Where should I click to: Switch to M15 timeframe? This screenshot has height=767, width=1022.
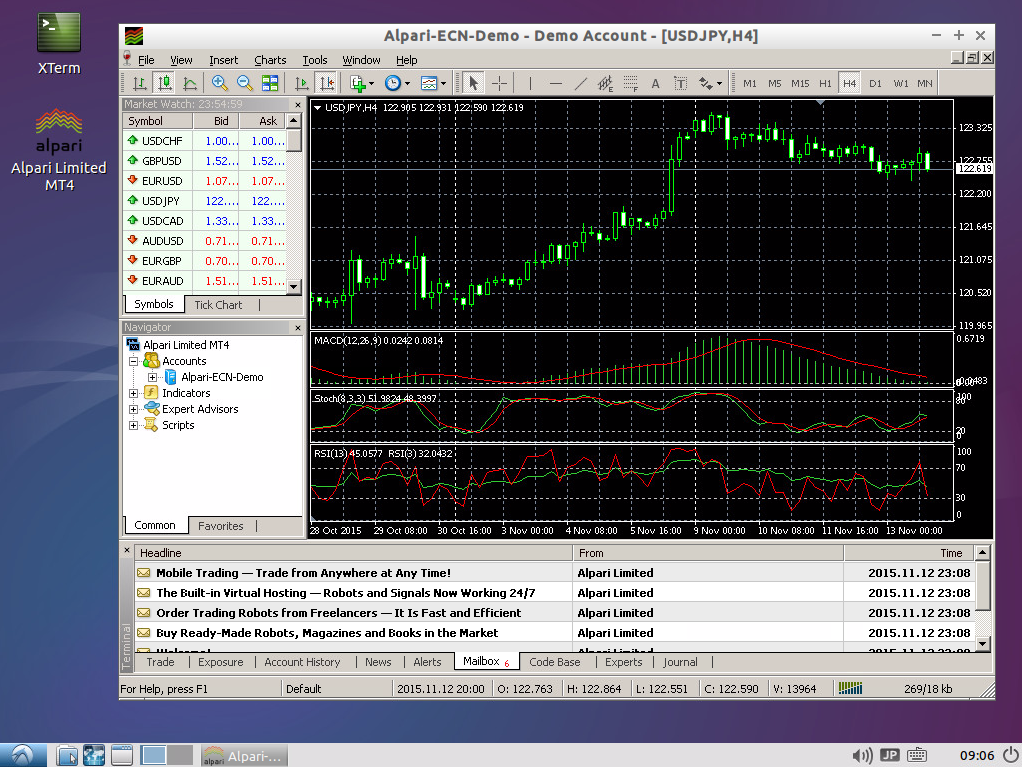800,83
